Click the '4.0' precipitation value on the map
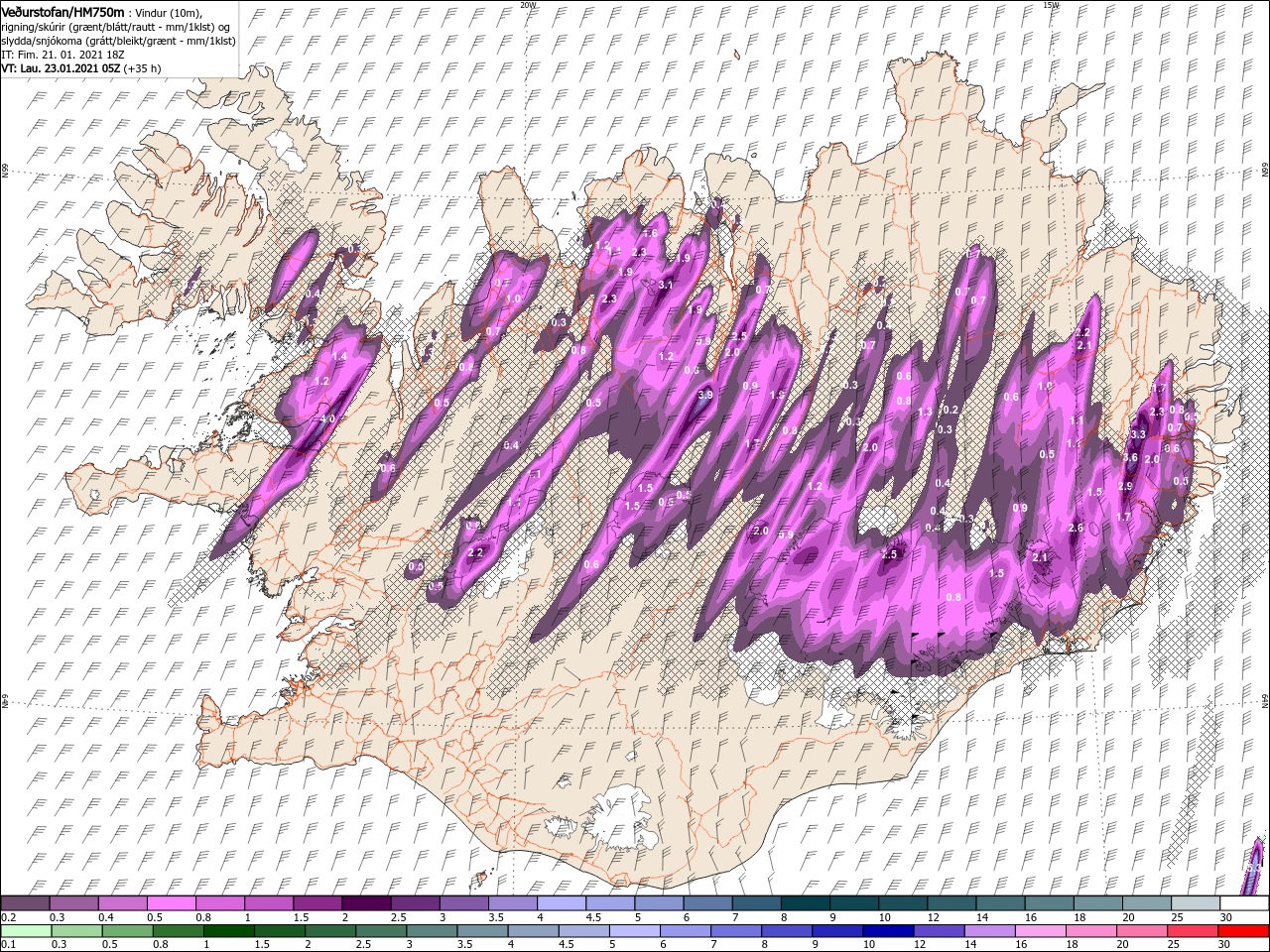Image resolution: width=1270 pixels, height=952 pixels. coord(327,419)
